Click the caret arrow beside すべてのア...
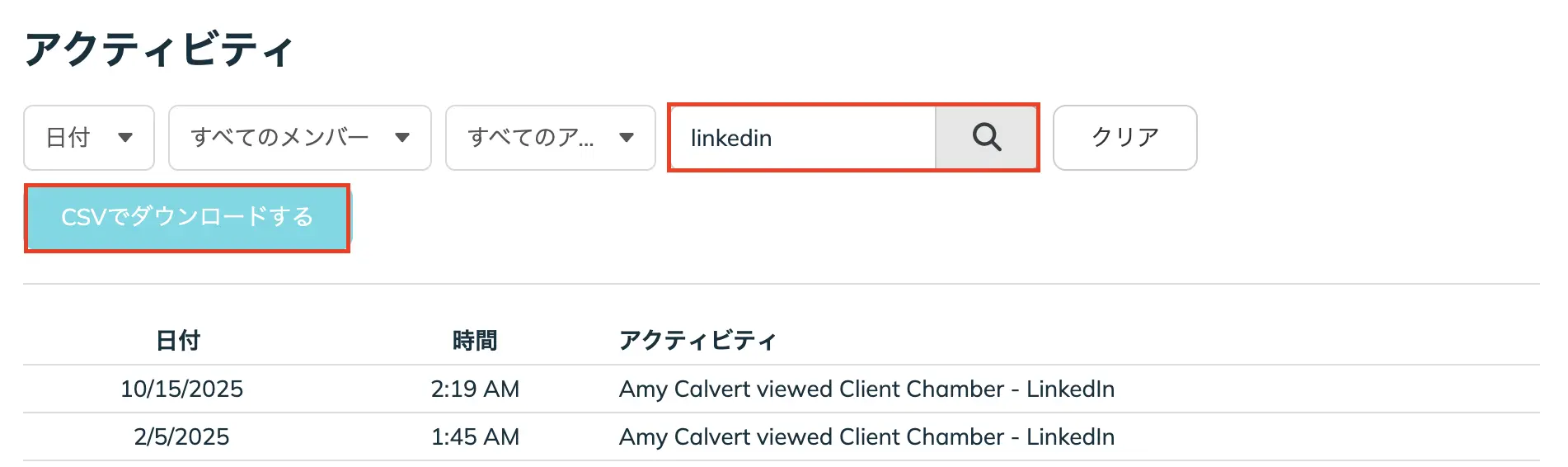Image resolution: width=1568 pixels, height=467 pixels. coord(627,138)
